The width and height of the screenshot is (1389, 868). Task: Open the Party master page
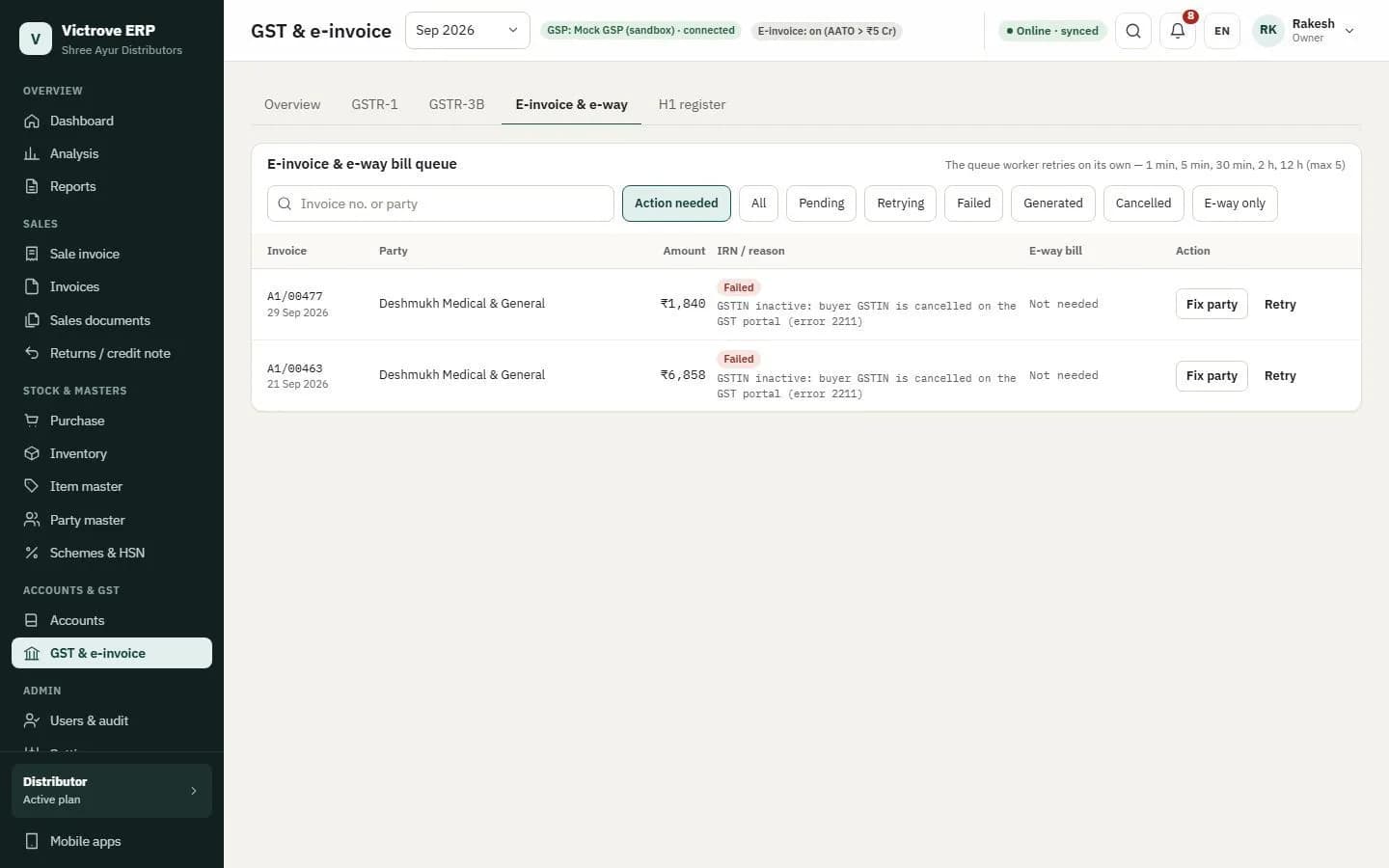pos(112,520)
